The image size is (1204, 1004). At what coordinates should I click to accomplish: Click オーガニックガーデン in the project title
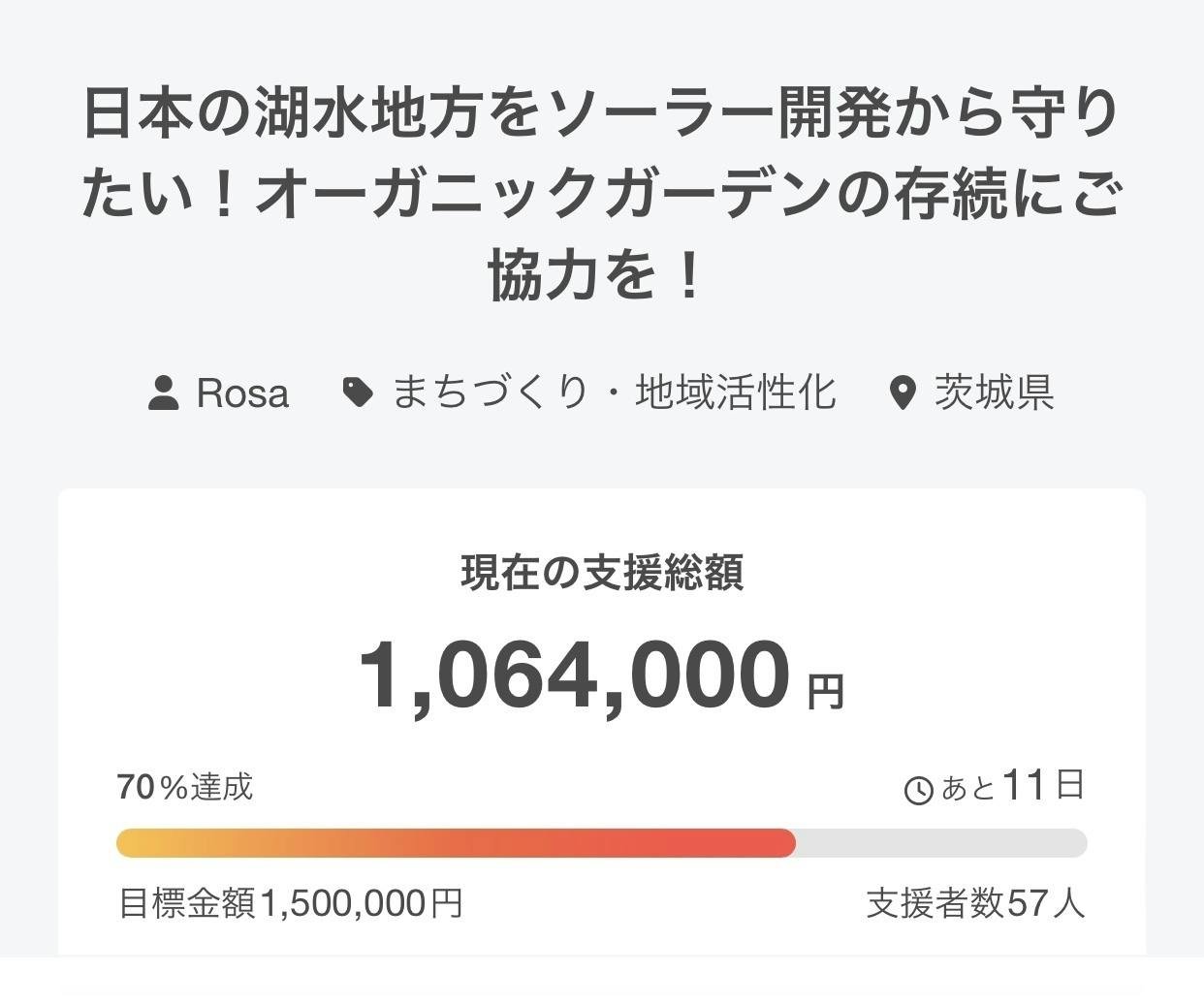[543, 194]
